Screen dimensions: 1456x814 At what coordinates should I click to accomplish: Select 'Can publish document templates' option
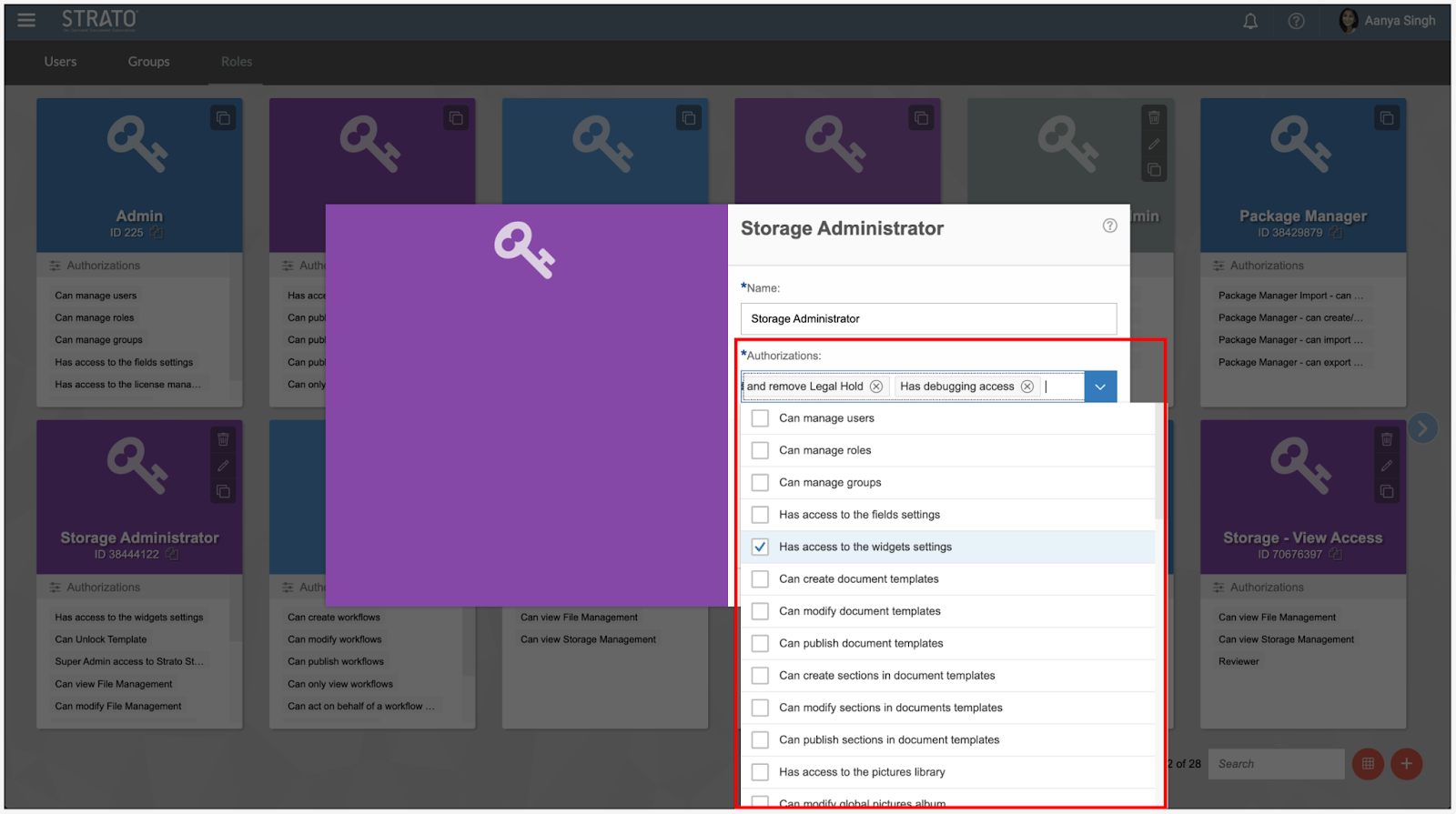point(760,644)
